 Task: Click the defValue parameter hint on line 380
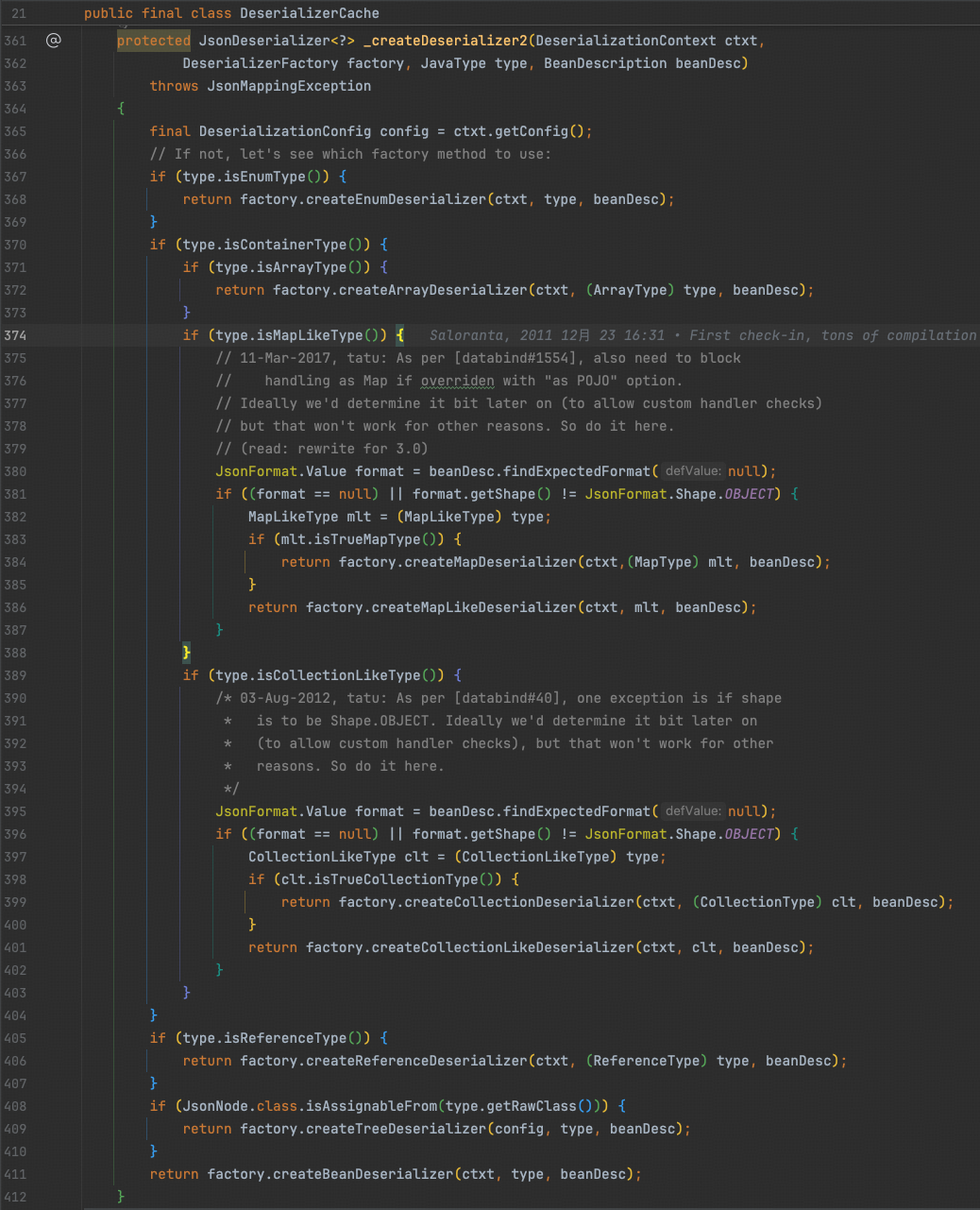pos(692,470)
